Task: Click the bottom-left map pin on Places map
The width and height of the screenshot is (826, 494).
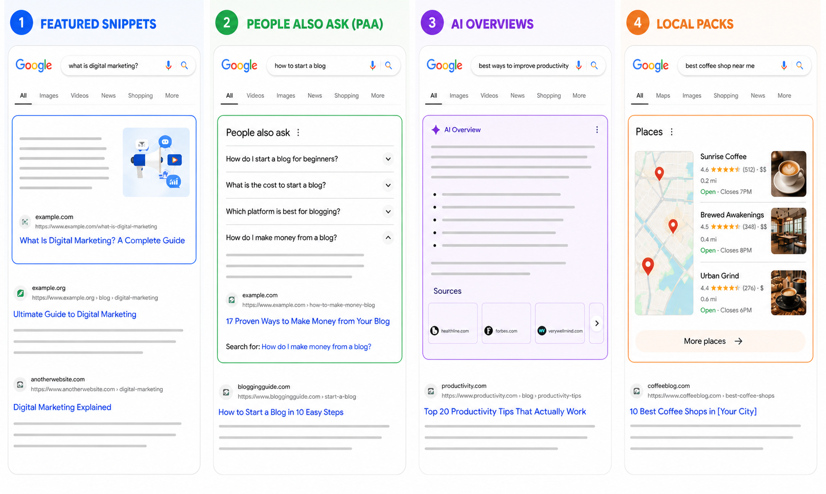Action: point(648,266)
